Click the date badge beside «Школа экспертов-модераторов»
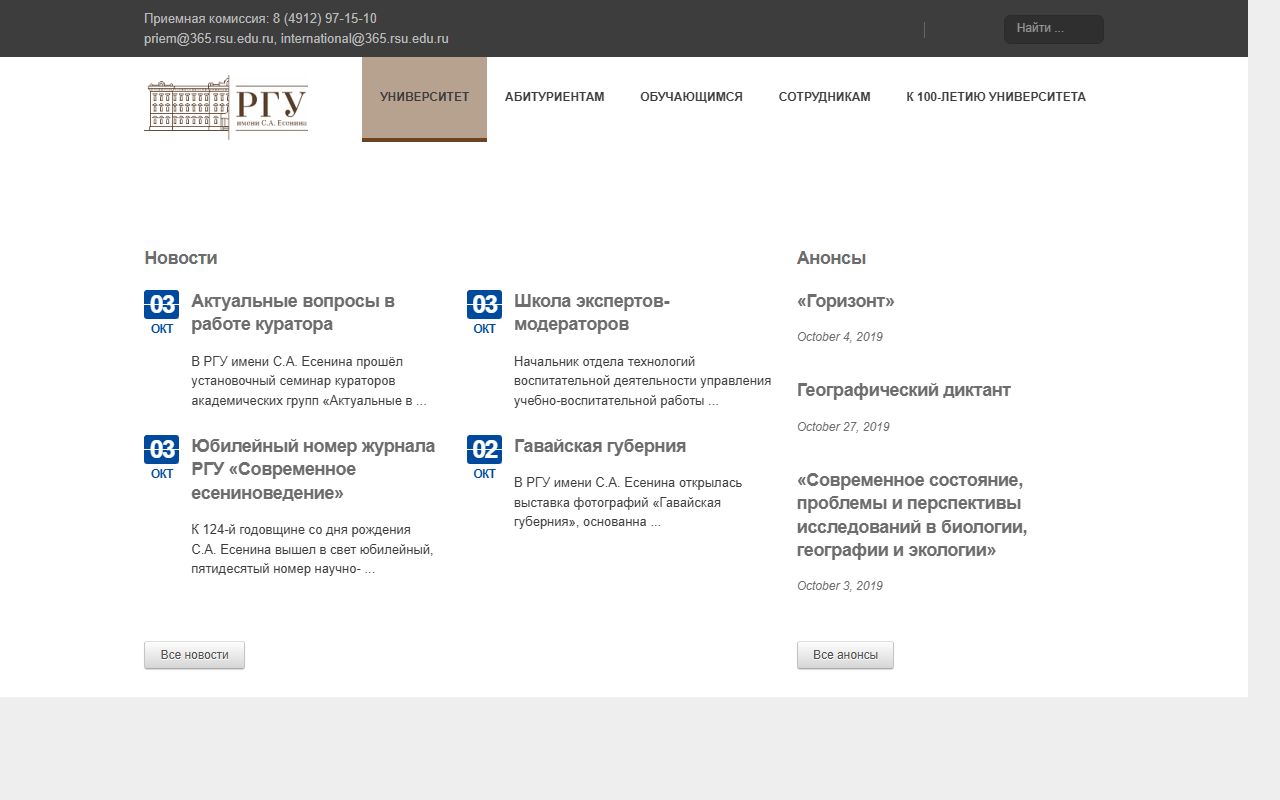Screen dimensions: 1280x800 click(x=484, y=313)
